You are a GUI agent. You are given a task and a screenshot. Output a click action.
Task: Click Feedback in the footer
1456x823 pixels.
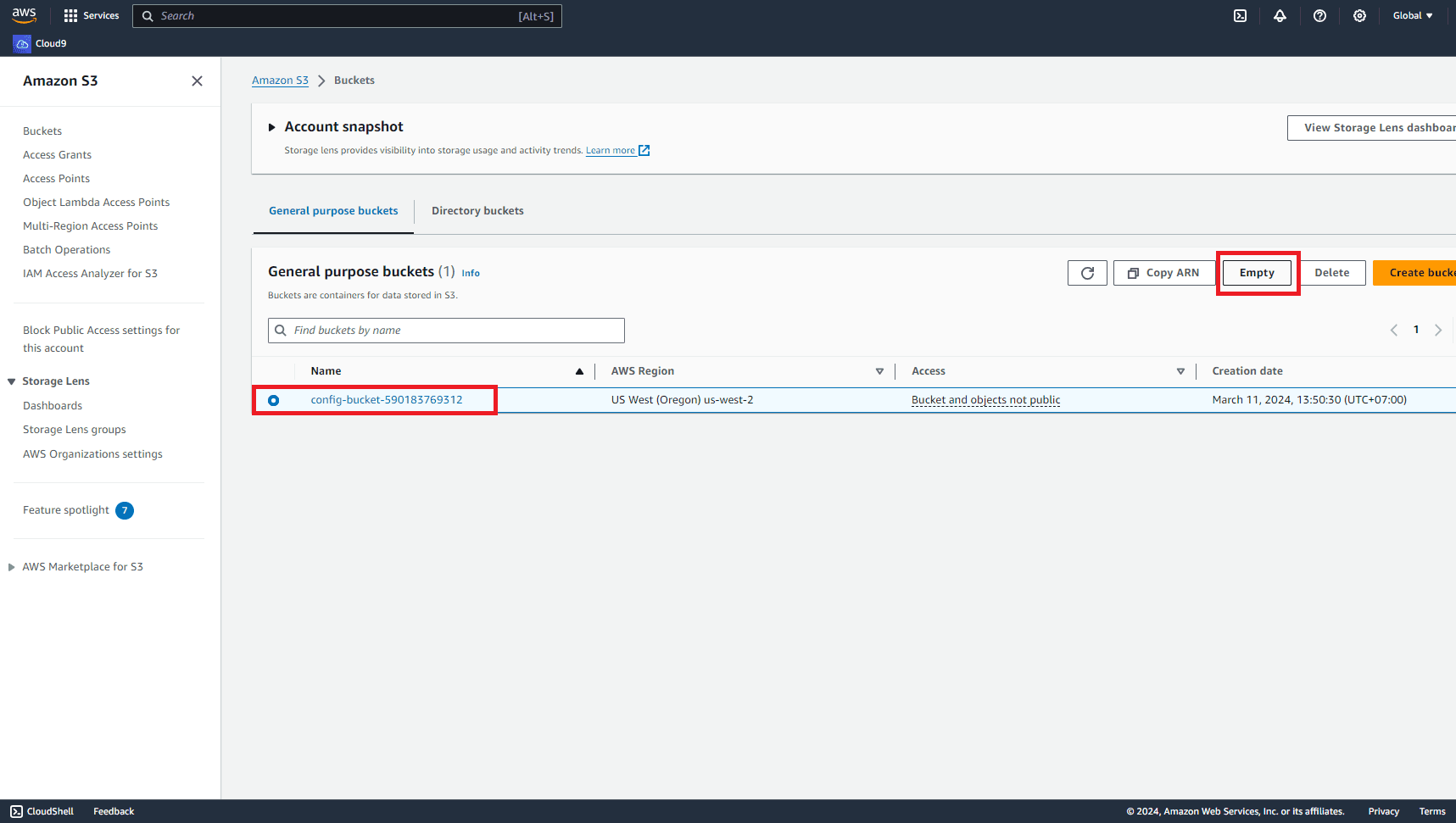(x=114, y=811)
